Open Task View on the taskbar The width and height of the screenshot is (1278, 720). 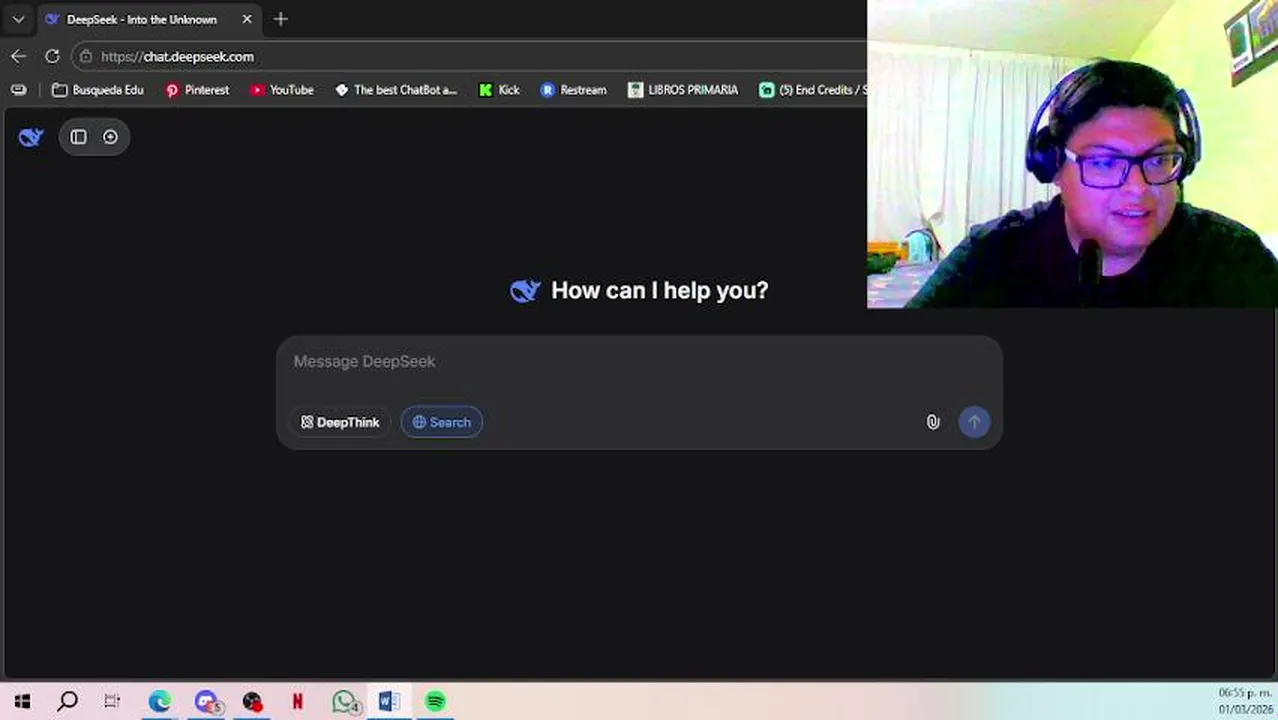tap(112, 702)
